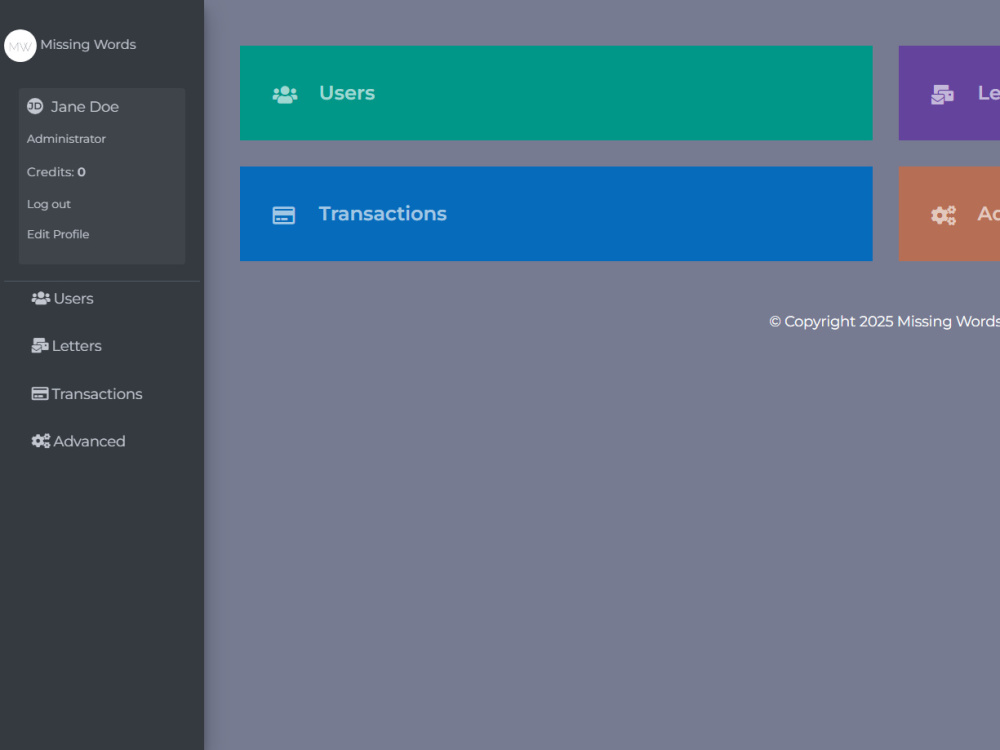The height and width of the screenshot is (750, 1000).
Task: Click the people icon on green Users tile
Action: 284,94
